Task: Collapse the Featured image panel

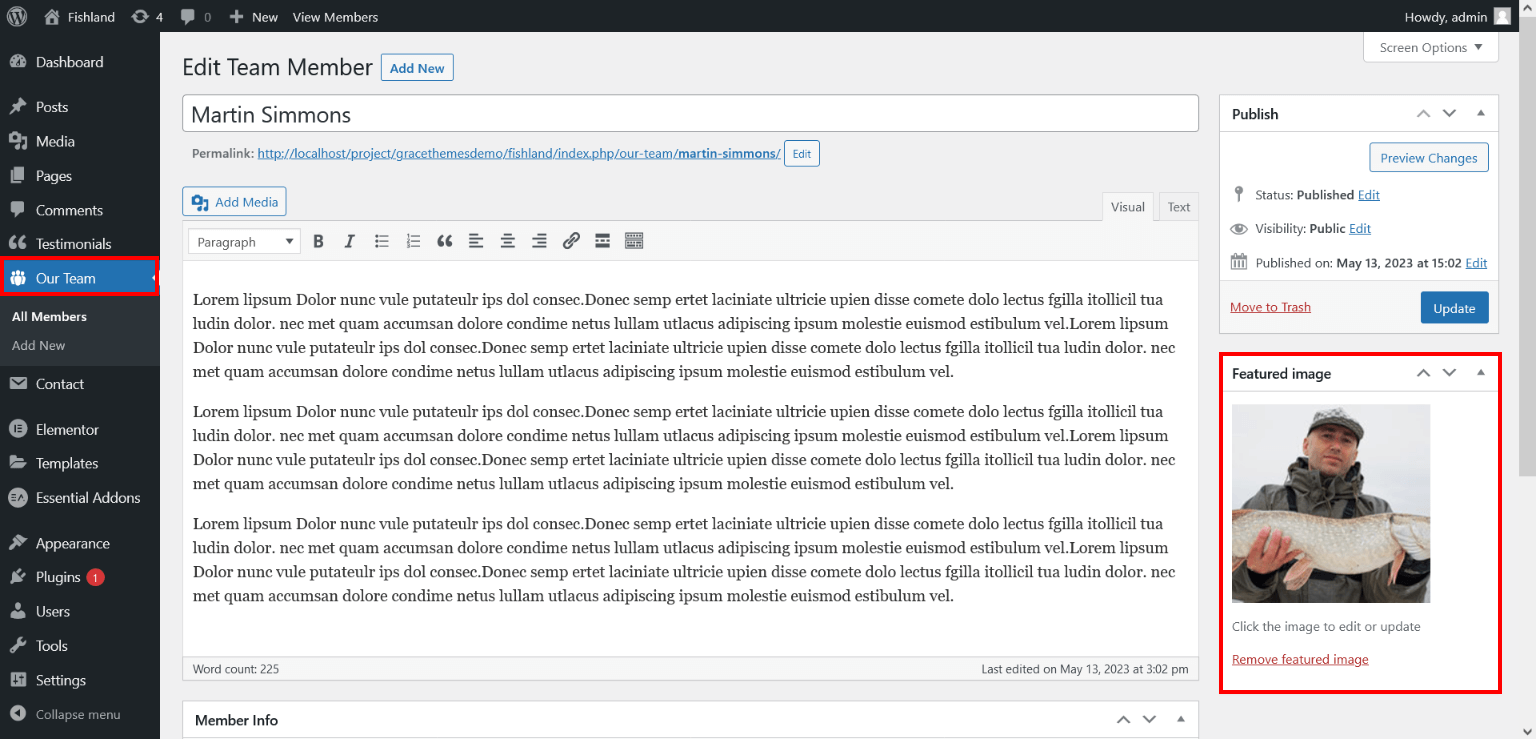Action: coord(1481,373)
